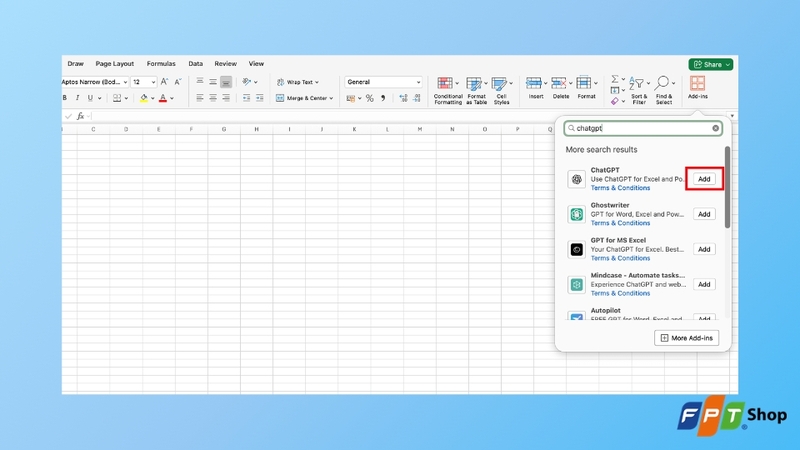Open Cell Styles gallery
Image resolution: width=800 pixels, height=450 pixels.
tap(501, 91)
